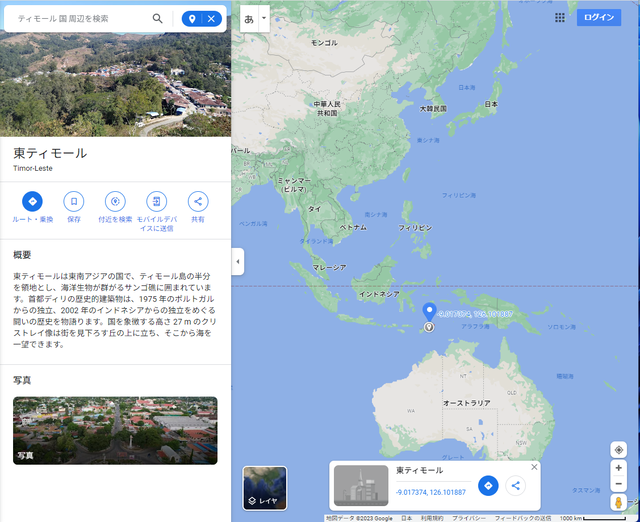The width and height of the screenshot is (640, 522).
Task: Open the Google apps grid
Action: (560, 18)
